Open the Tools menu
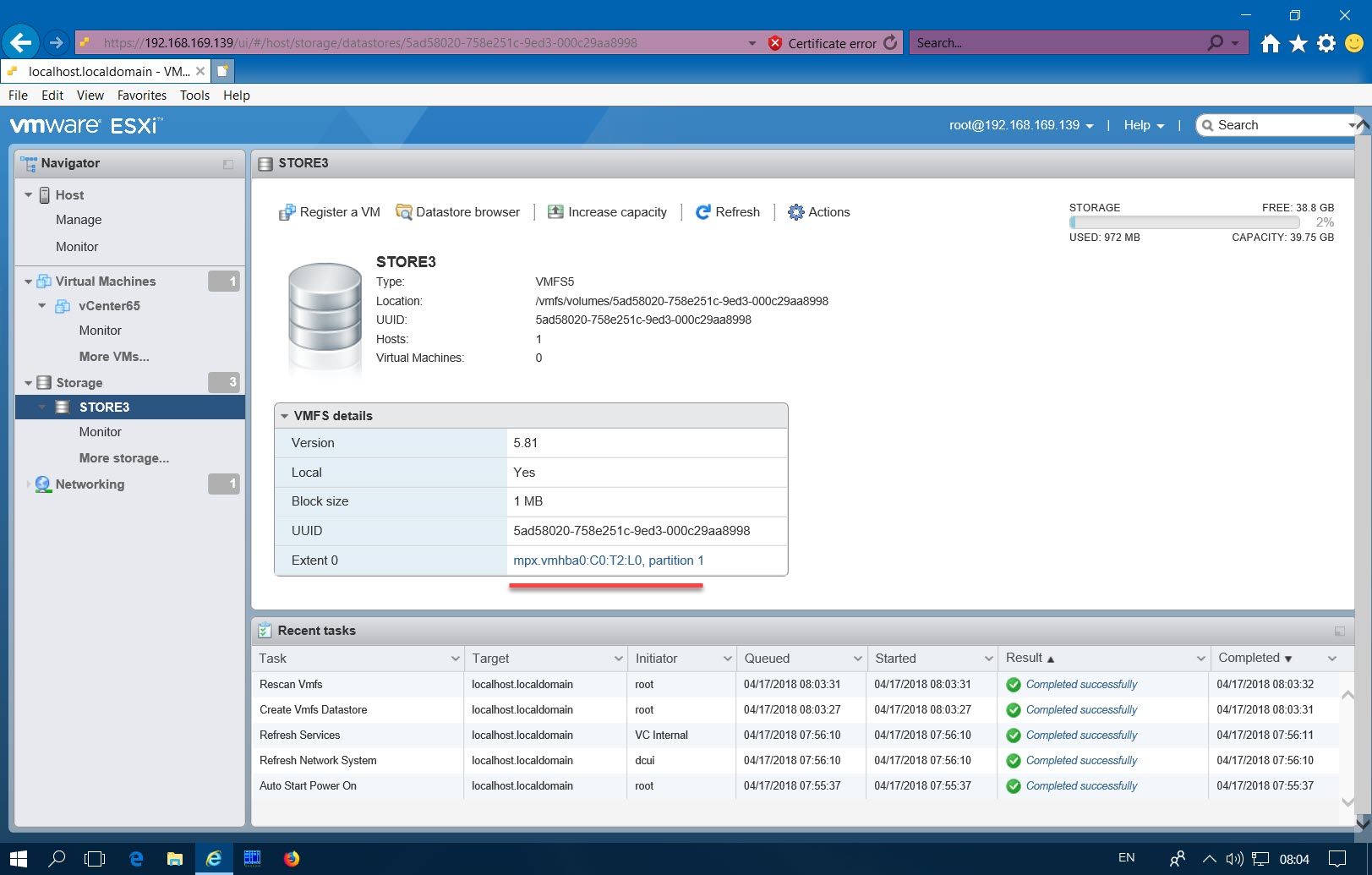Image resolution: width=1372 pixels, height=875 pixels. [194, 95]
